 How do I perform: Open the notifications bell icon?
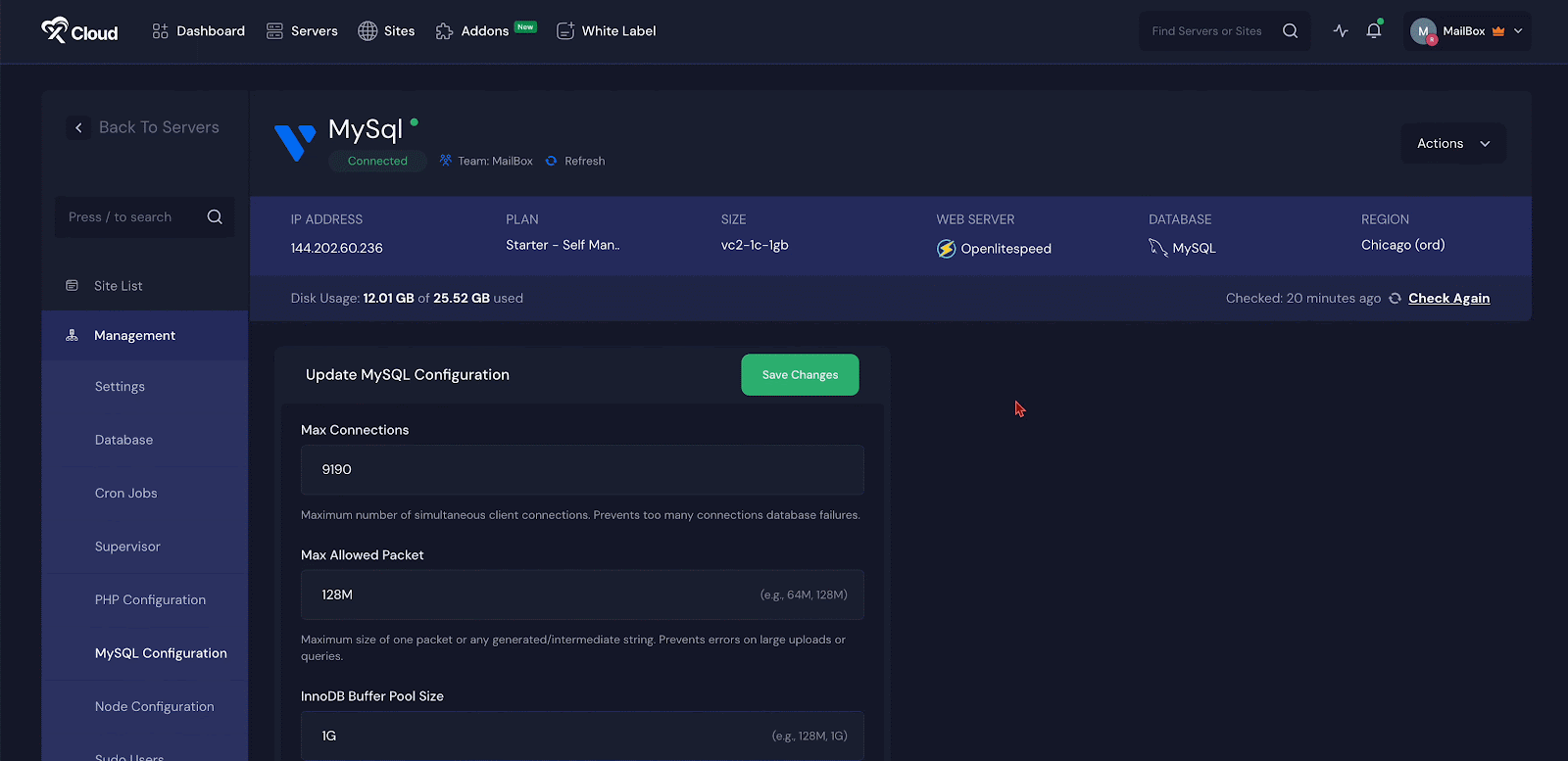(x=1373, y=31)
